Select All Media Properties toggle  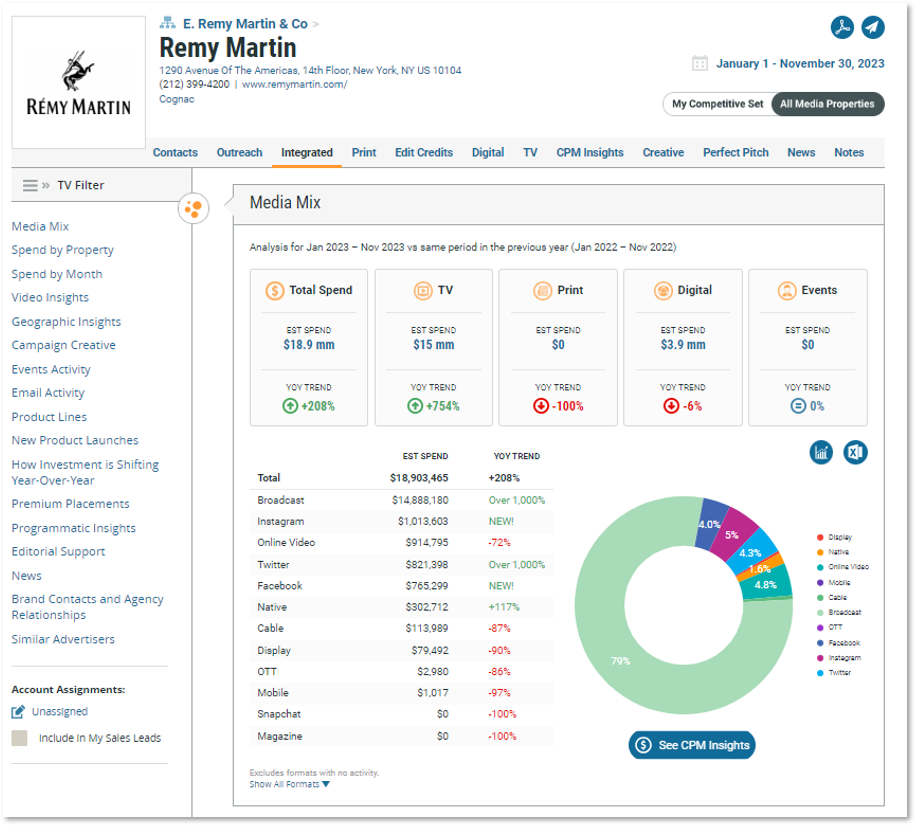pos(827,104)
